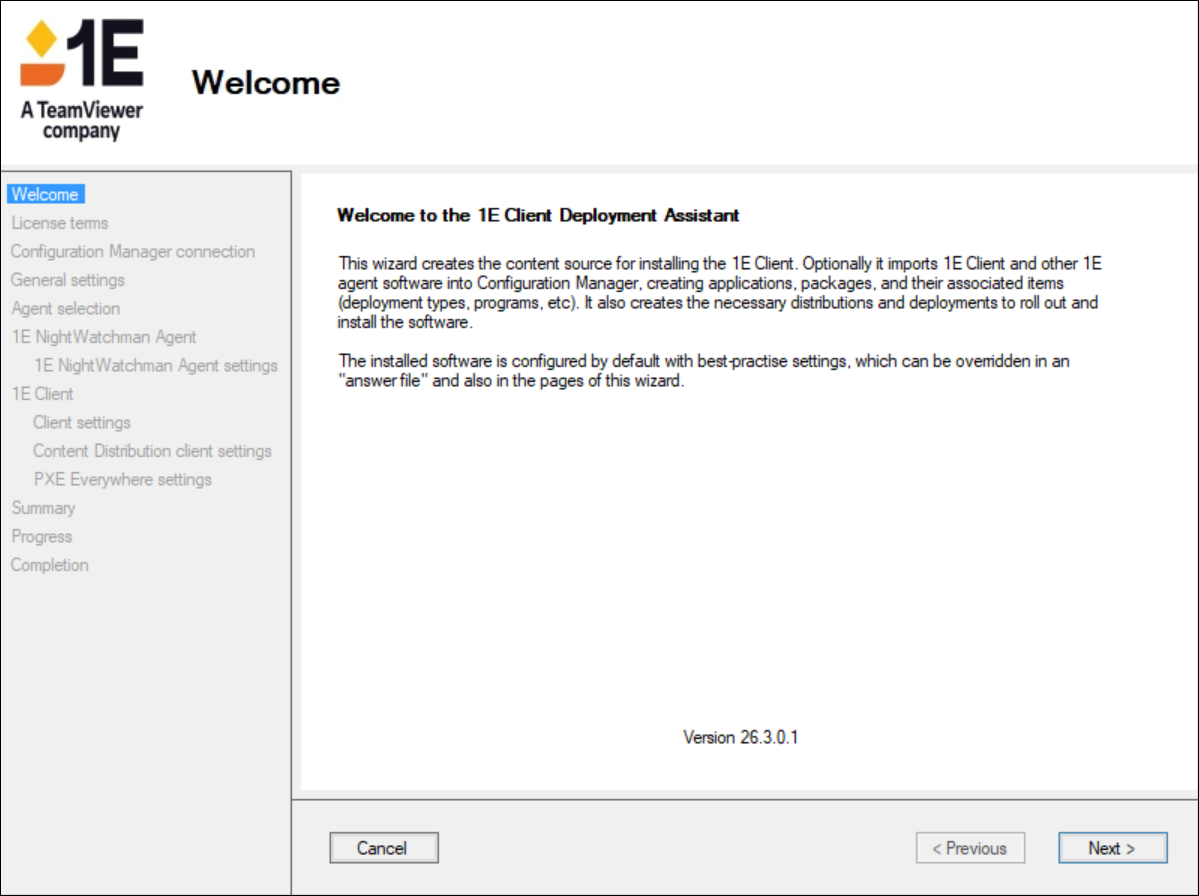Select Welcome step in sidebar
The width and height of the screenshot is (1199, 896).
[45, 194]
